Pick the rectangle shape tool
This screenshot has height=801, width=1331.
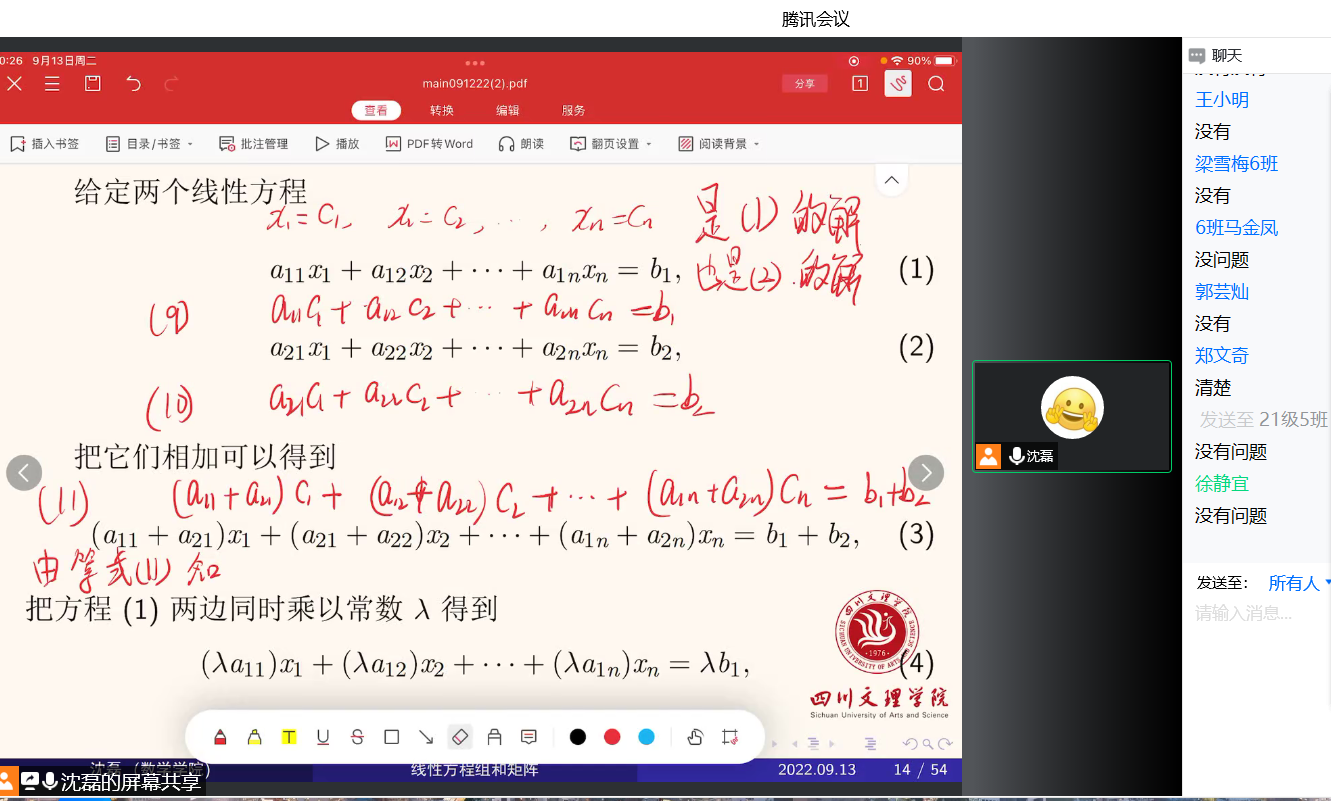click(391, 737)
